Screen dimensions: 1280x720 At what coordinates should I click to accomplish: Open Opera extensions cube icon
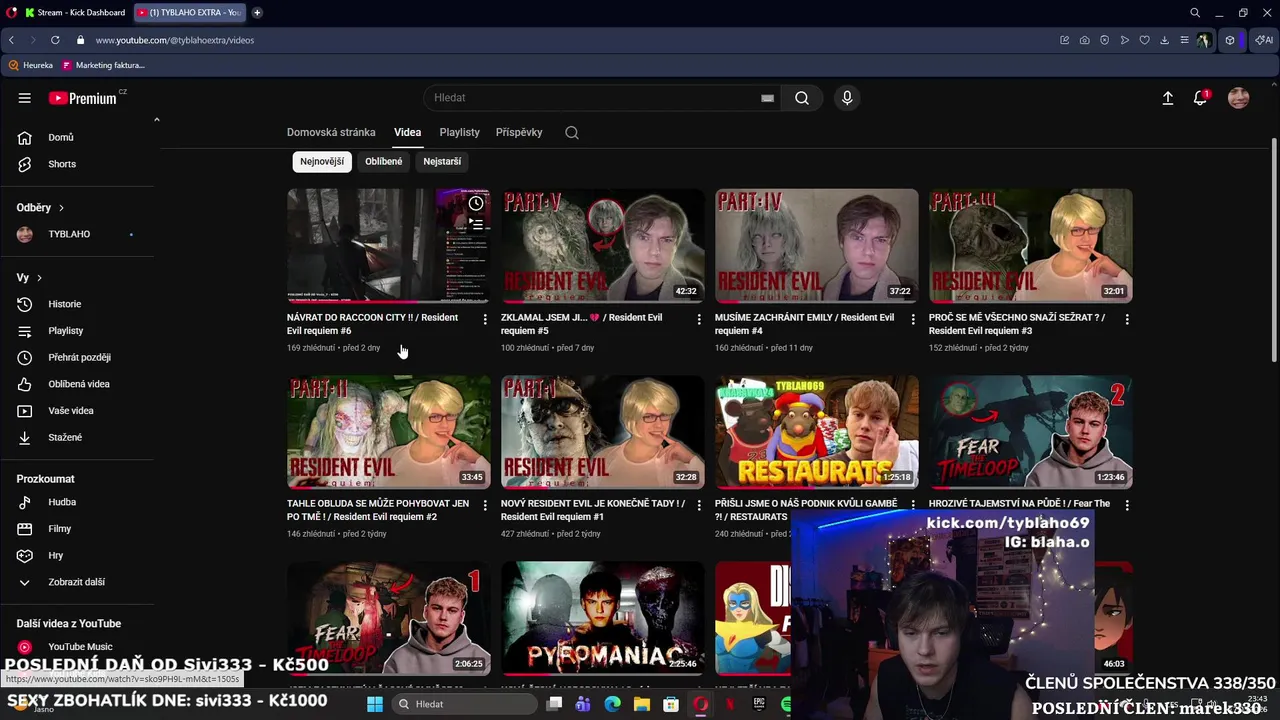click(x=1230, y=40)
